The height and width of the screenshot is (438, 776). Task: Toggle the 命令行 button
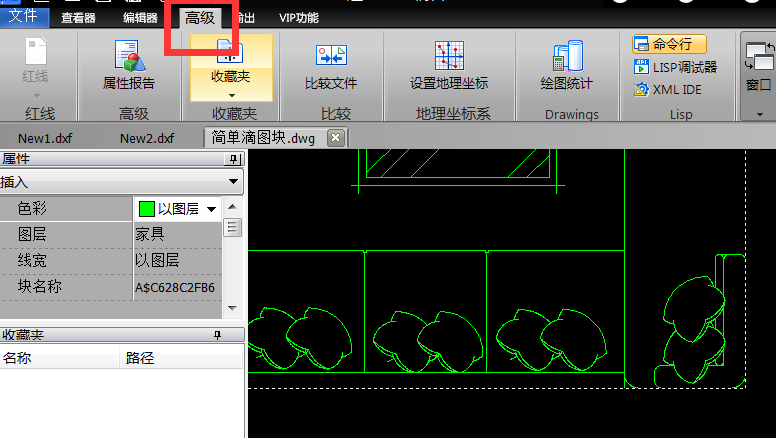click(x=669, y=44)
